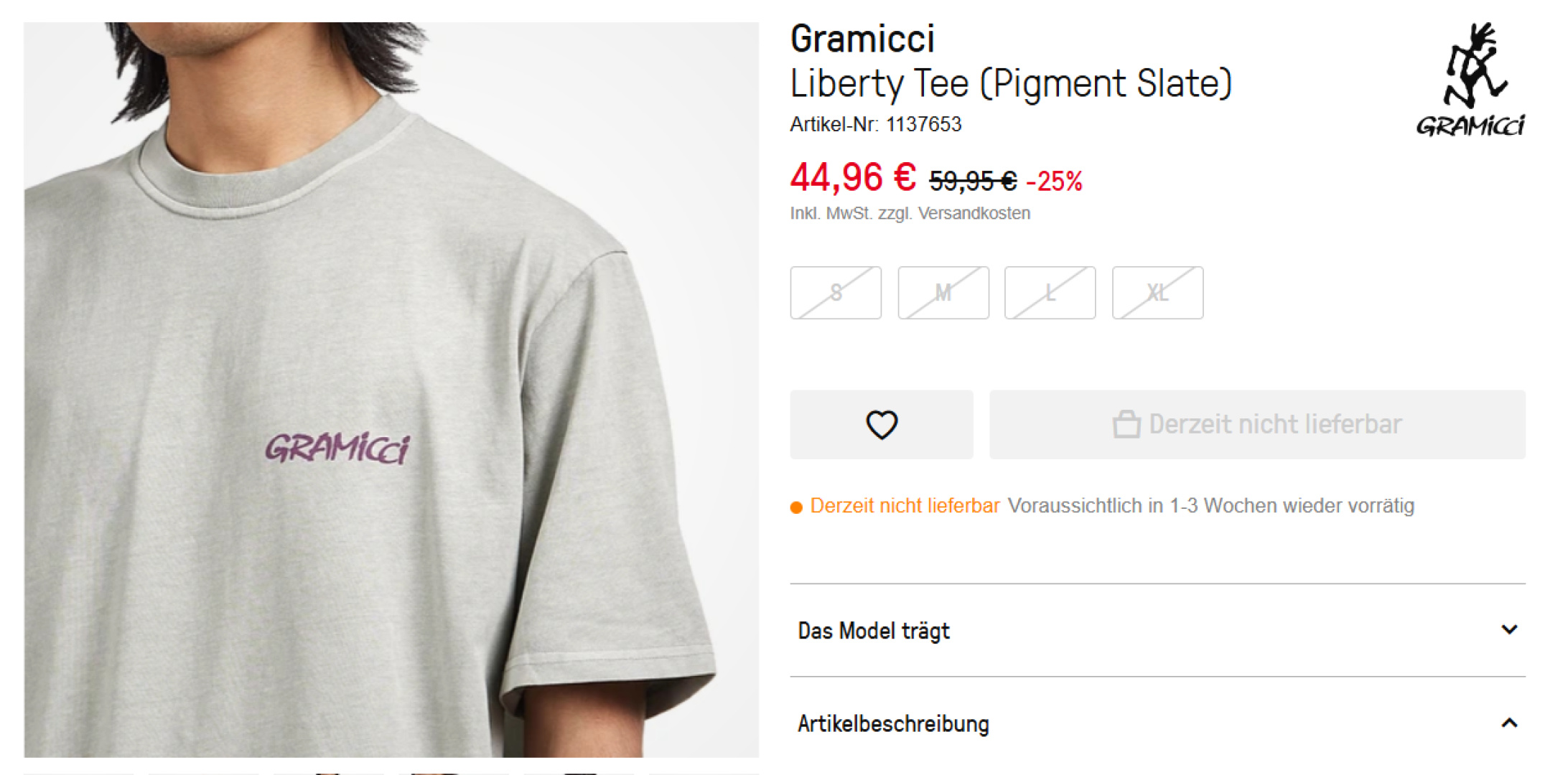Click the Artikelbeschreibung section heading

tap(893, 724)
